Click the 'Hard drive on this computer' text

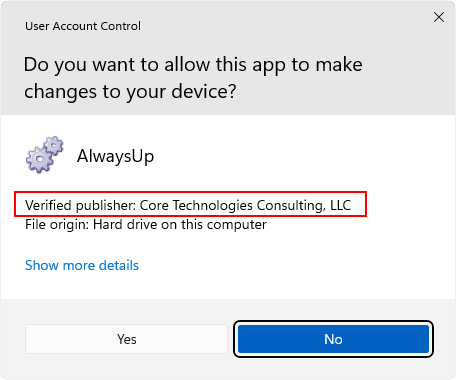pyautogui.click(x=180, y=224)
